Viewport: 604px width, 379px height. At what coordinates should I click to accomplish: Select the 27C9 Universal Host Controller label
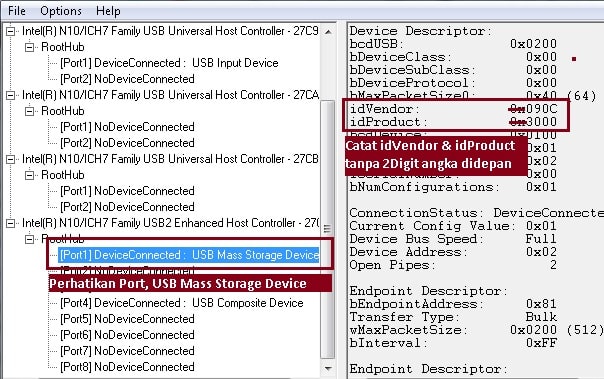pyautogui.click(x=170, y=31)
